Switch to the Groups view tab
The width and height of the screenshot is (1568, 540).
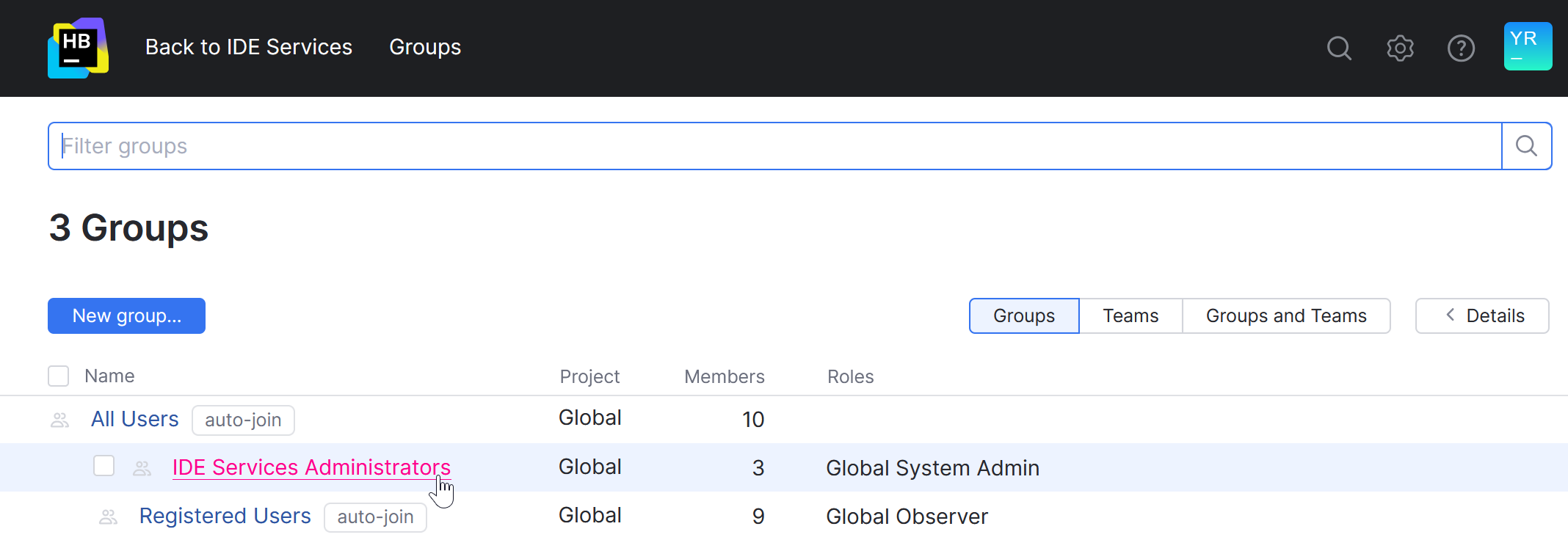[x=1024, y=315]
